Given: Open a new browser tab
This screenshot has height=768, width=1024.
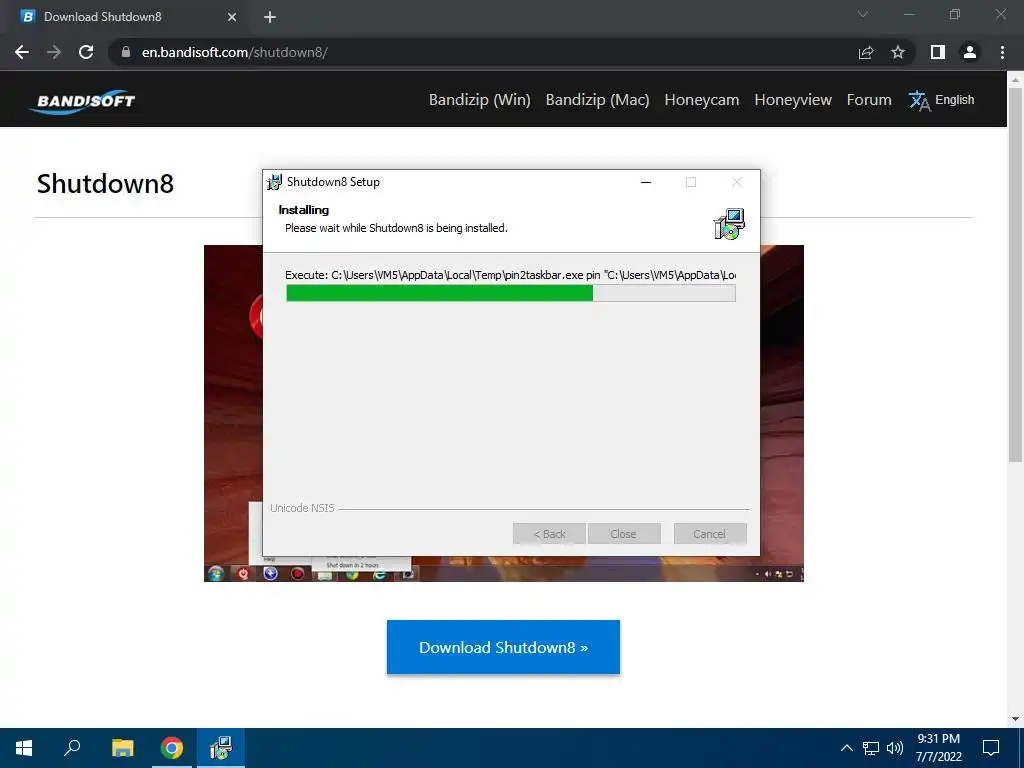Looking at the screenshot, I should tap(270, 17).
